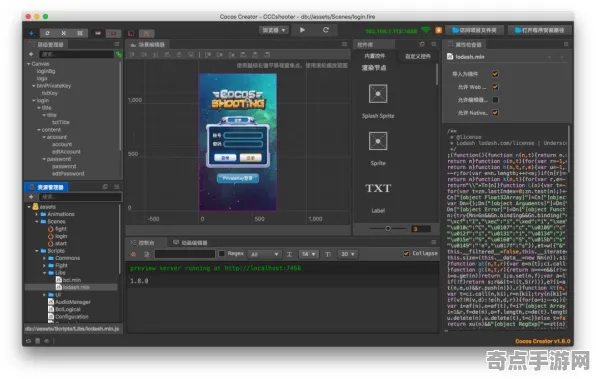Click the open log file icon in console
Screen dimensions: 596x379
coord(146,254)
